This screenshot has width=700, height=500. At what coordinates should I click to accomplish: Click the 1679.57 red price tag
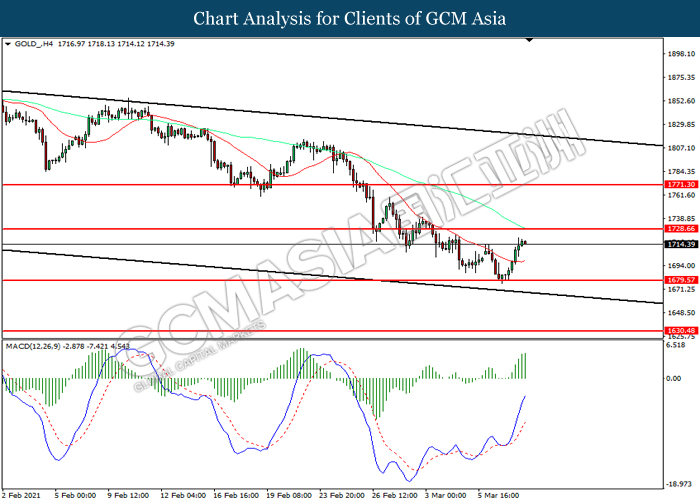coord(679,280)
